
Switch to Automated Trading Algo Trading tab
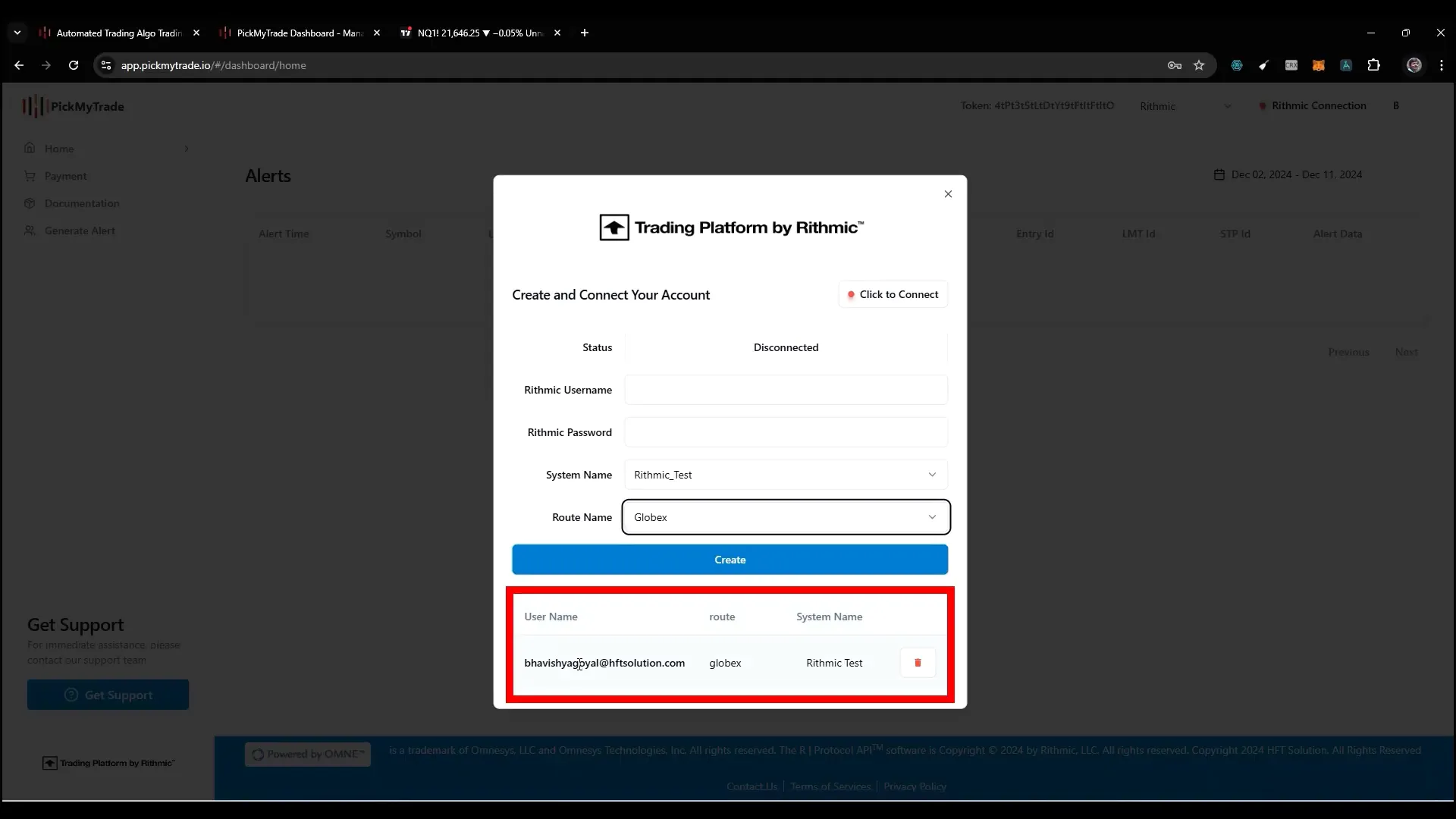(x=118, y=33)
